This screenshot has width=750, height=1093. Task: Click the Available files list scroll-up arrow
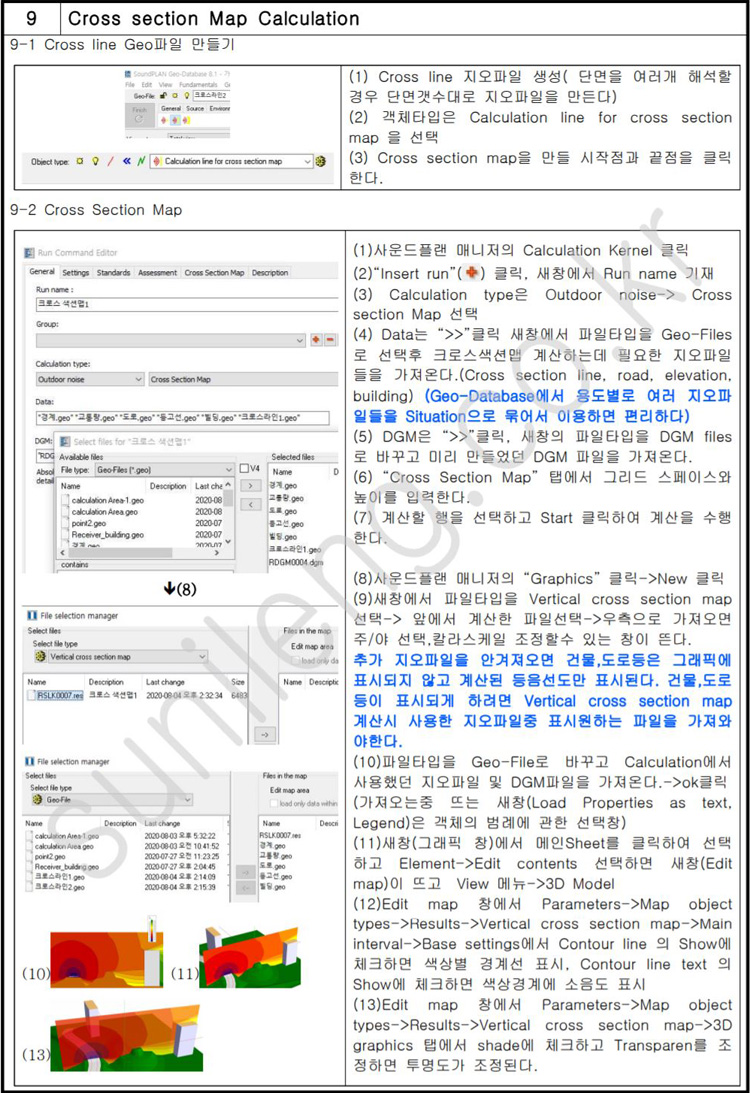coord(229,485)
